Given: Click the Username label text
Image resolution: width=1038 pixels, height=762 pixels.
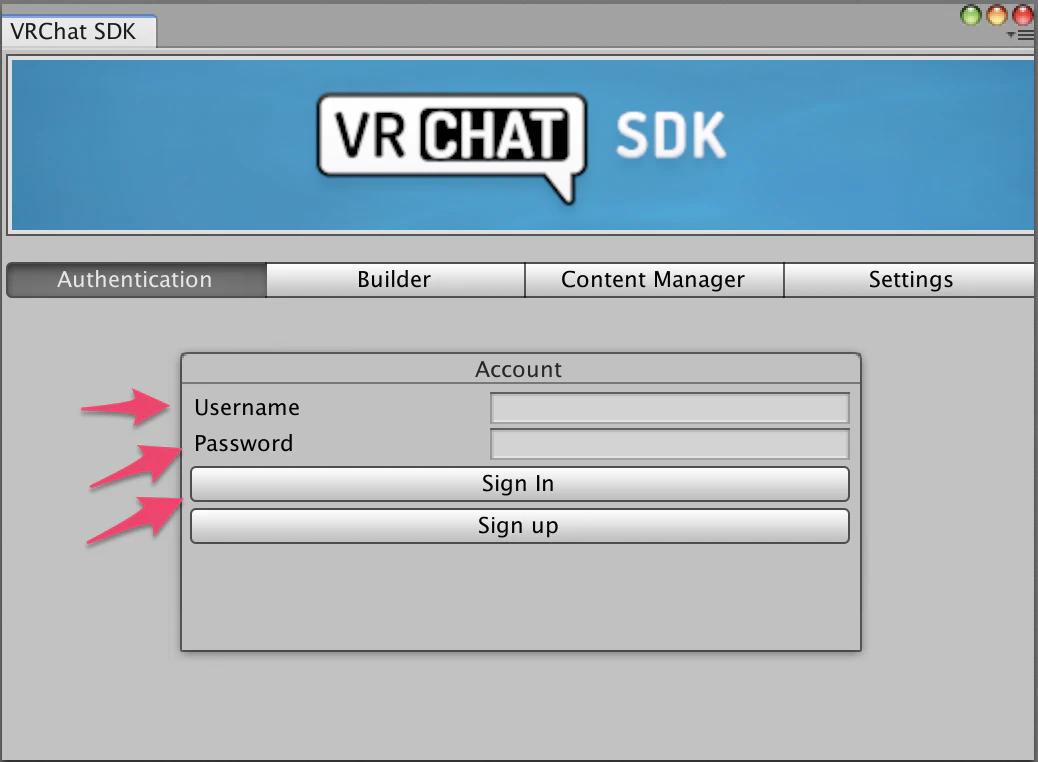Looking at the screenshot, I should click(x=247, y=408).
